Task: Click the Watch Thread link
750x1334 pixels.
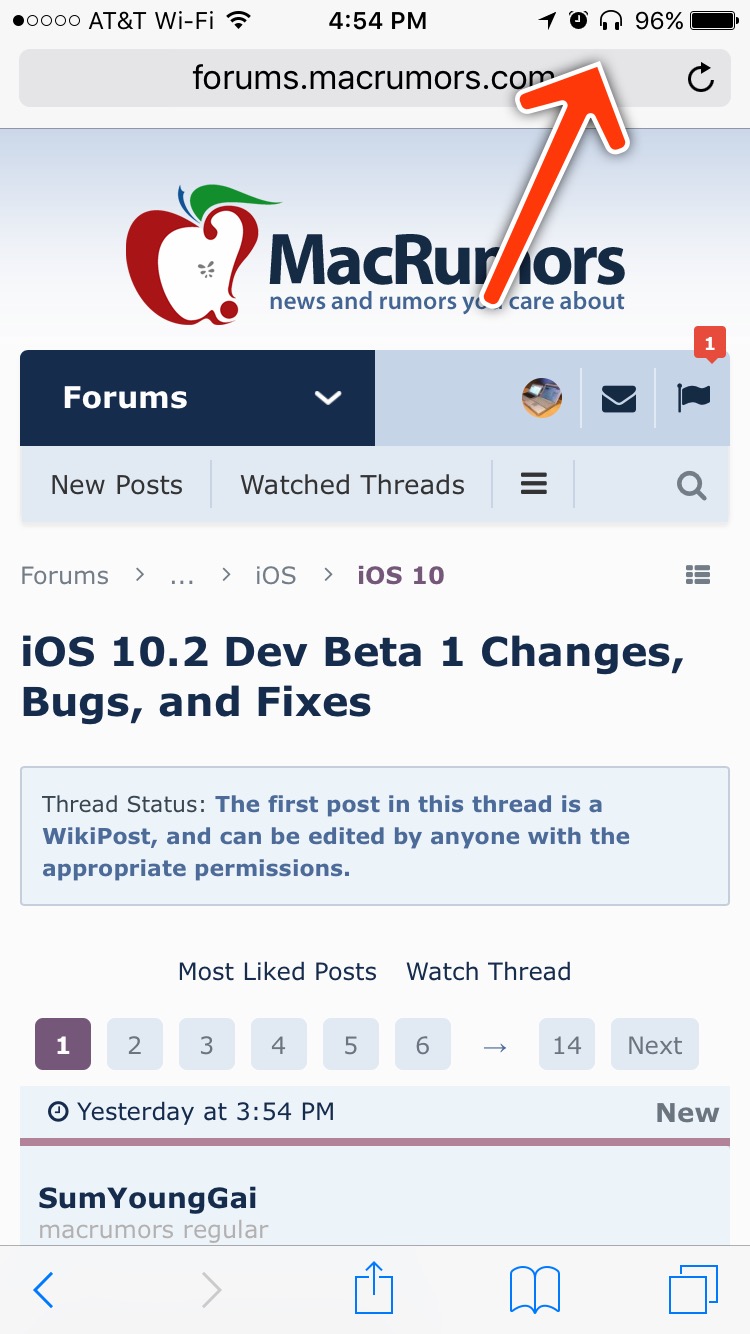Action: pos(488,972)
